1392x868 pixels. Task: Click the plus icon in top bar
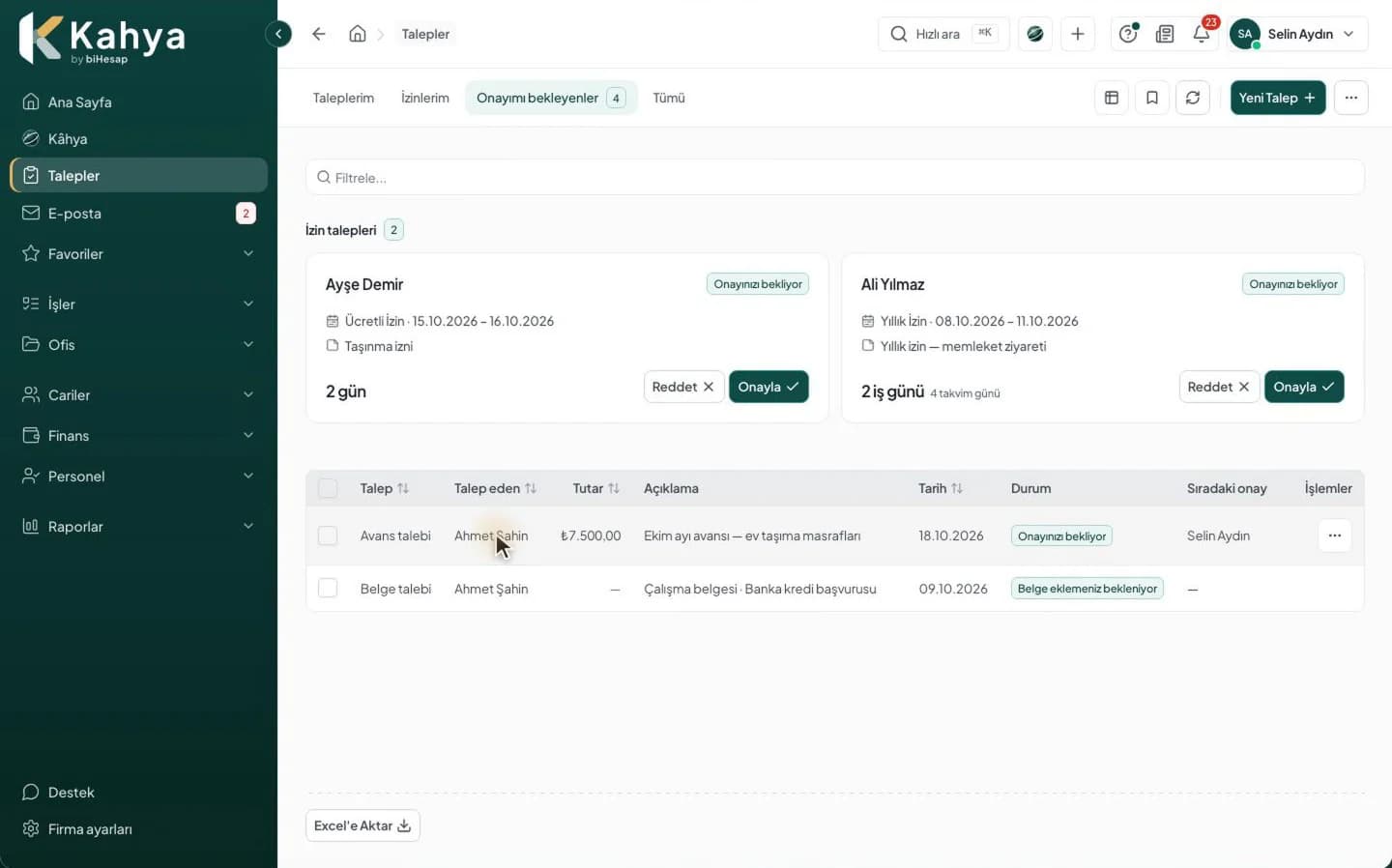coord(1078,34)
